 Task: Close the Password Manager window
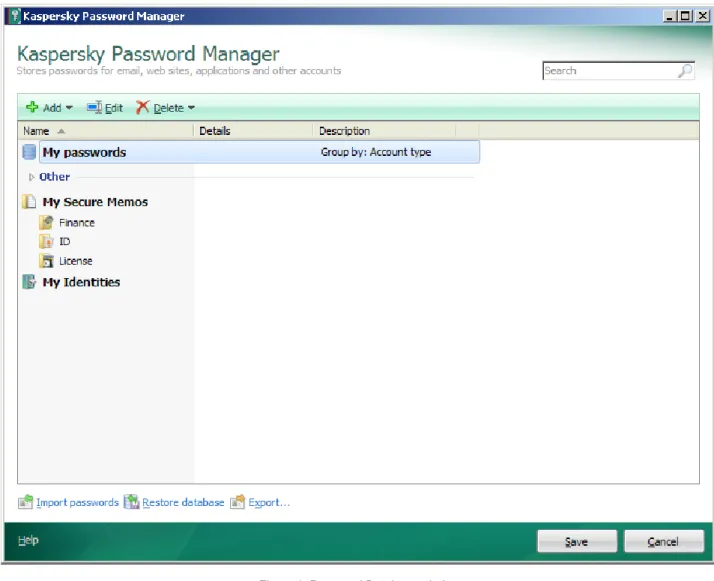(x=703, y=16)
